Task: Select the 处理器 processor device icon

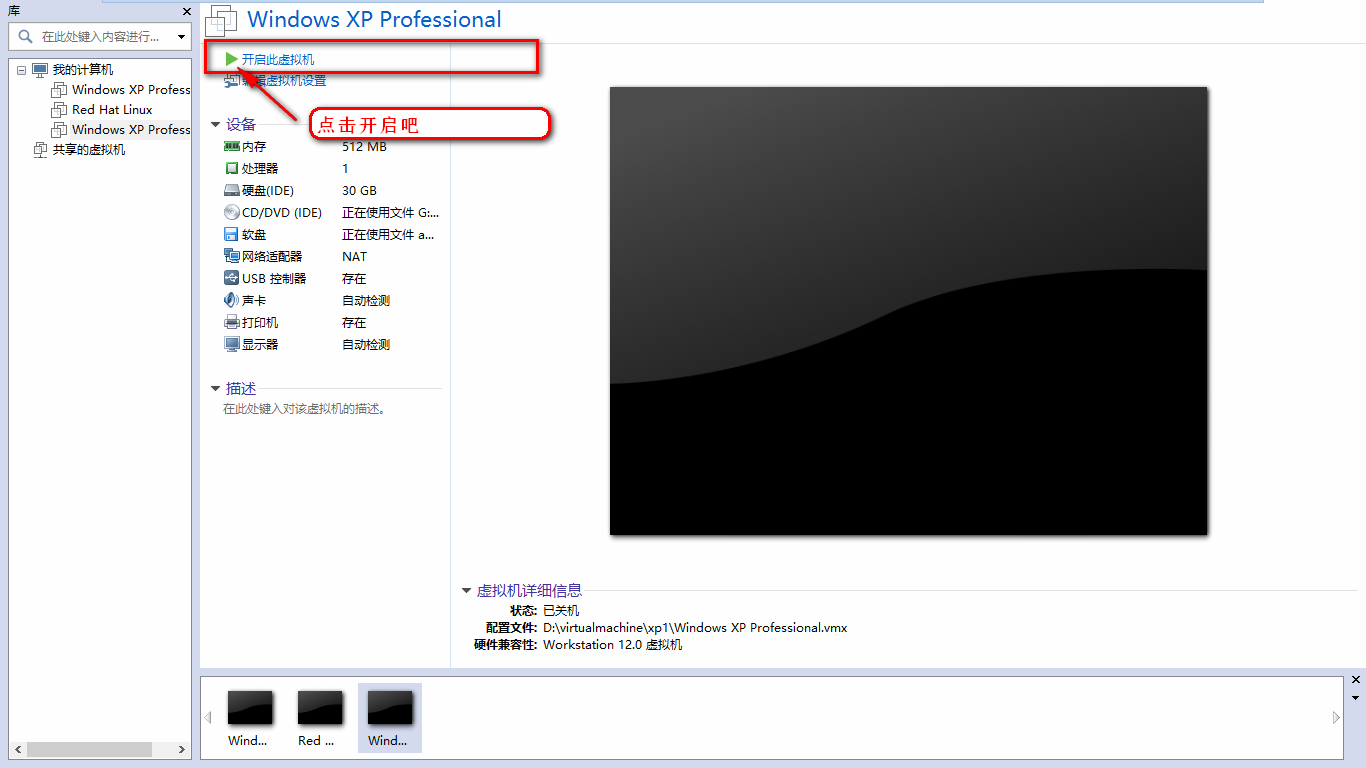Action: (232, 169)
